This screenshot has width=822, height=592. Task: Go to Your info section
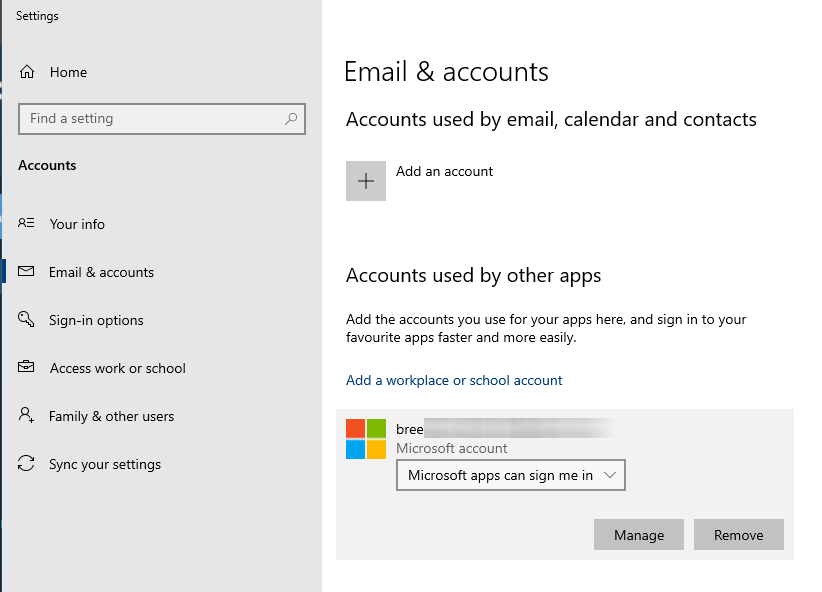pos(77,224)
